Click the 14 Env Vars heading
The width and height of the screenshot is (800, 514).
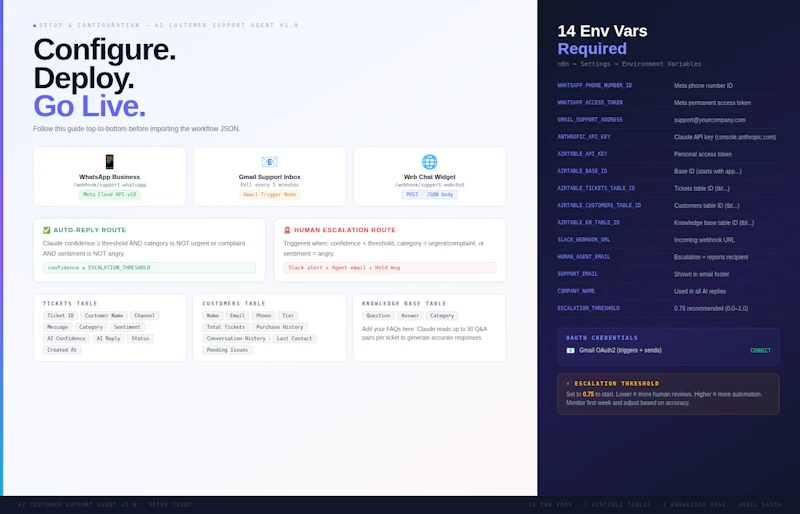pyautogui.click(x=602, y=31)
